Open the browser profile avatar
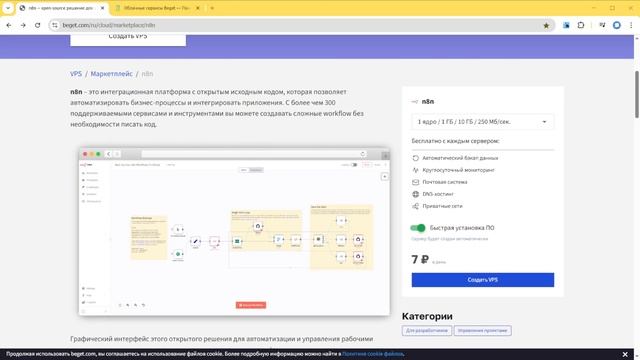 (617, 25)
